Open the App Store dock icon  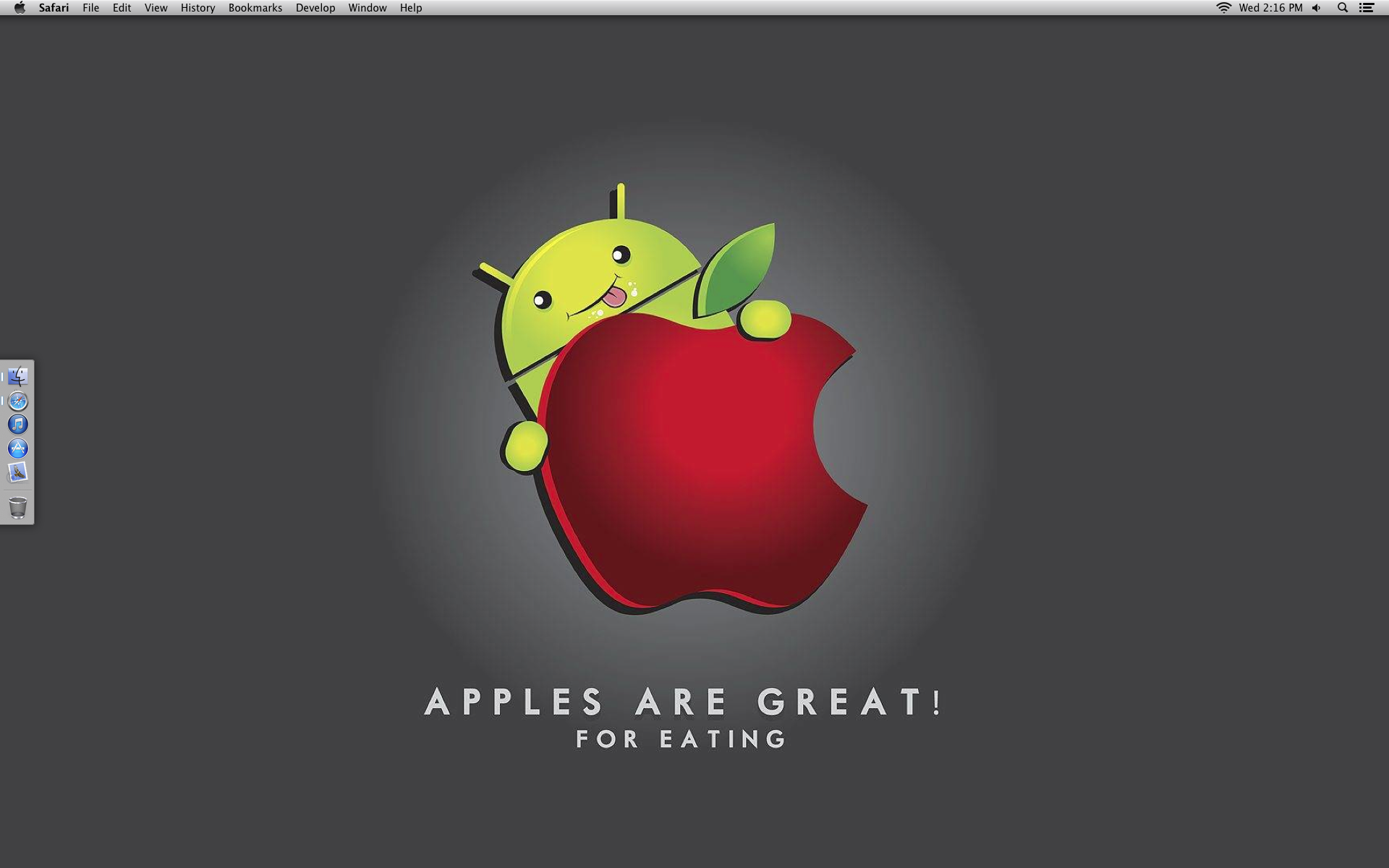point(17,448)
